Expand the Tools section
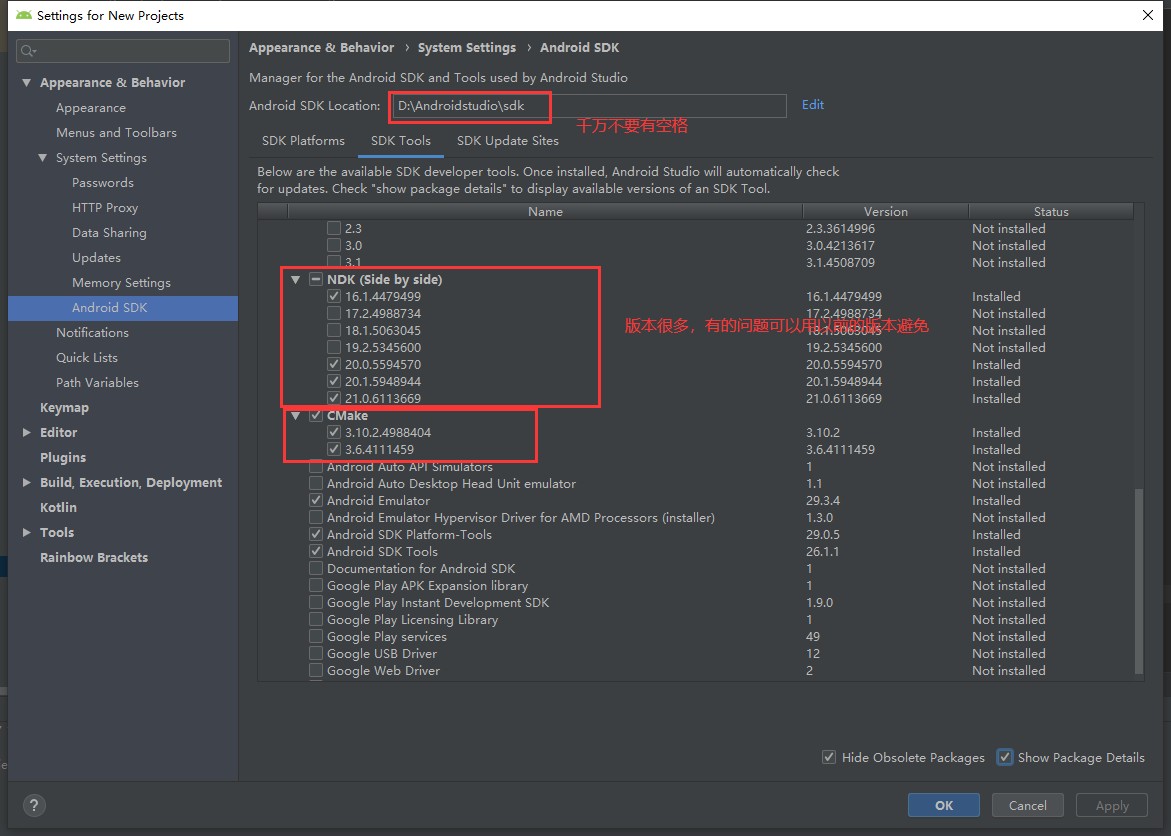1171x836 pixels. tap(27, 533)
